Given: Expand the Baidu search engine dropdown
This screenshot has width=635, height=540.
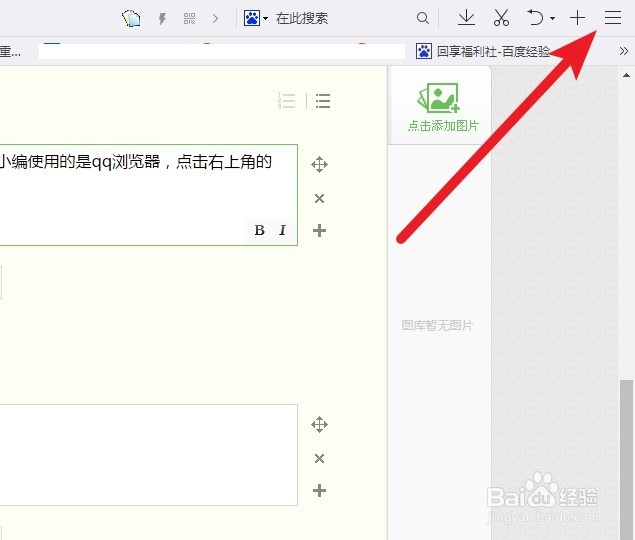Looking at the screenshot, I should tap(265, 18).
